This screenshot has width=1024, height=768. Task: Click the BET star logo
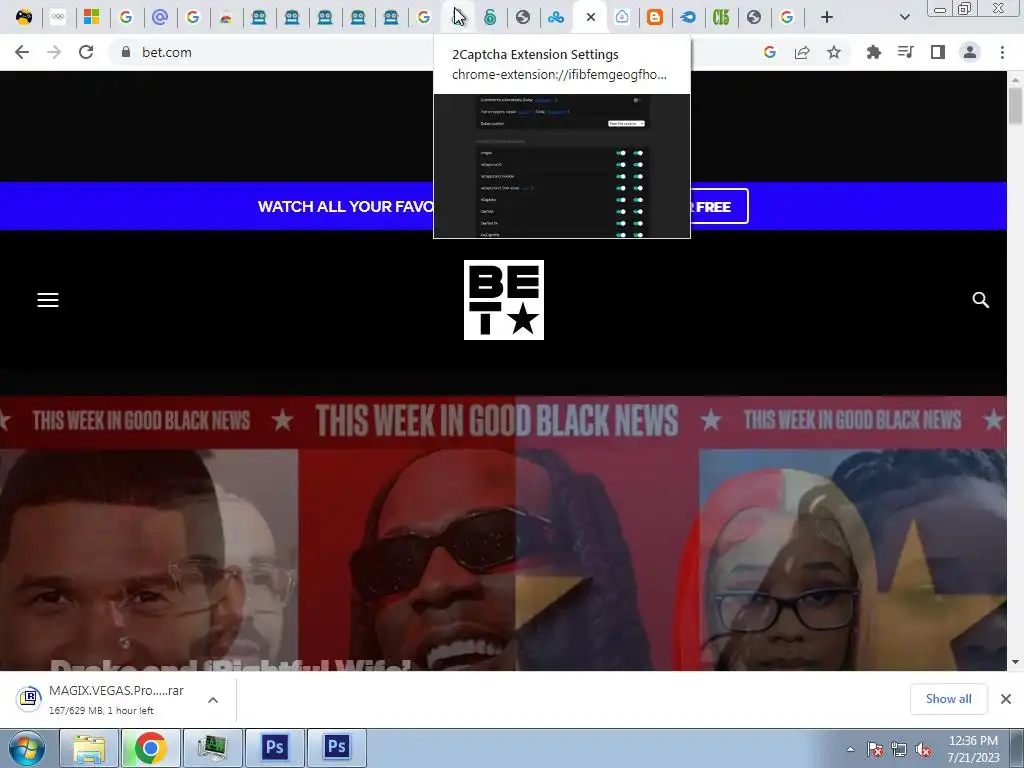504,300
